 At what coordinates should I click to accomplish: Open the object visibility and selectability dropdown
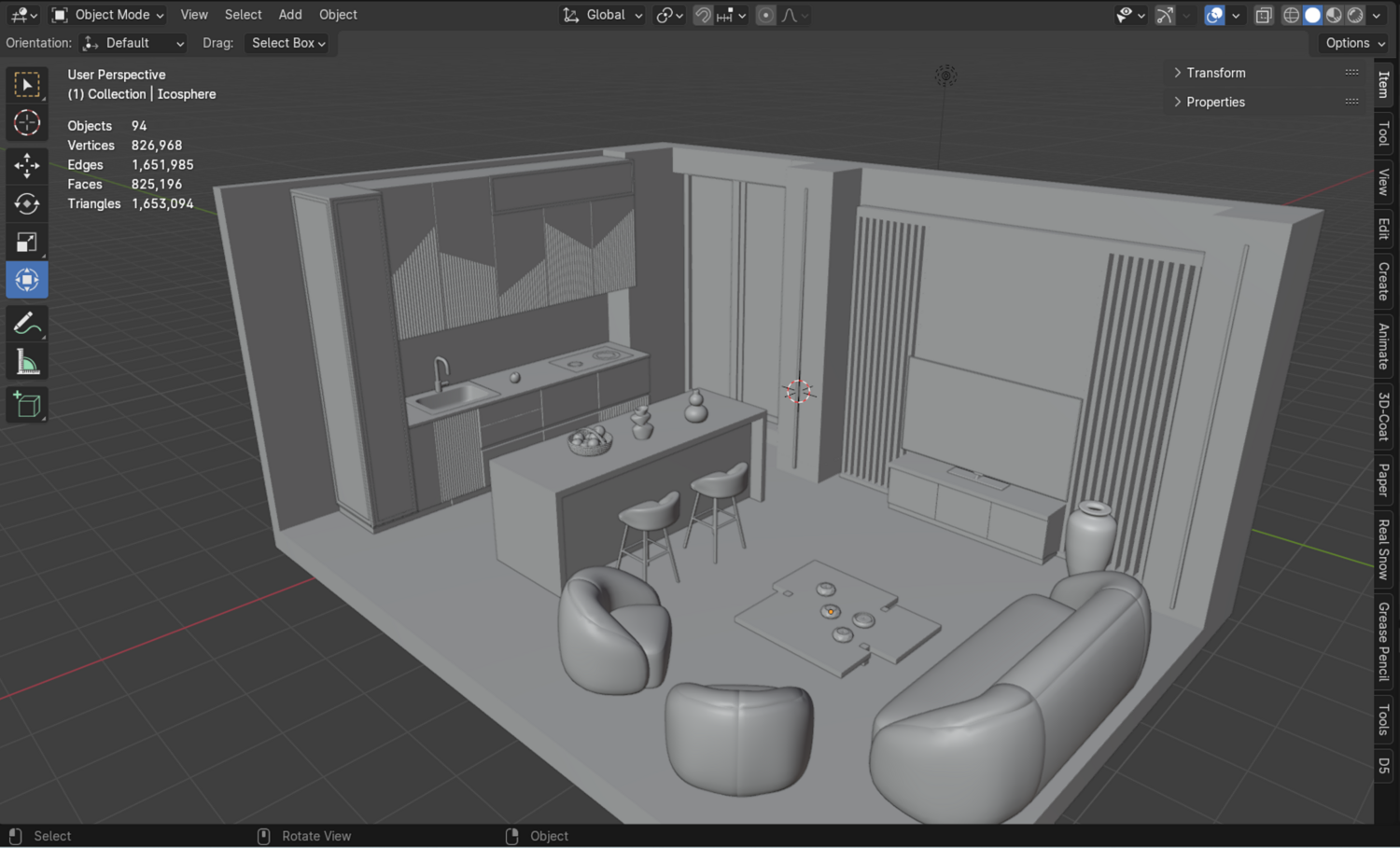[x=1130, y=15]
